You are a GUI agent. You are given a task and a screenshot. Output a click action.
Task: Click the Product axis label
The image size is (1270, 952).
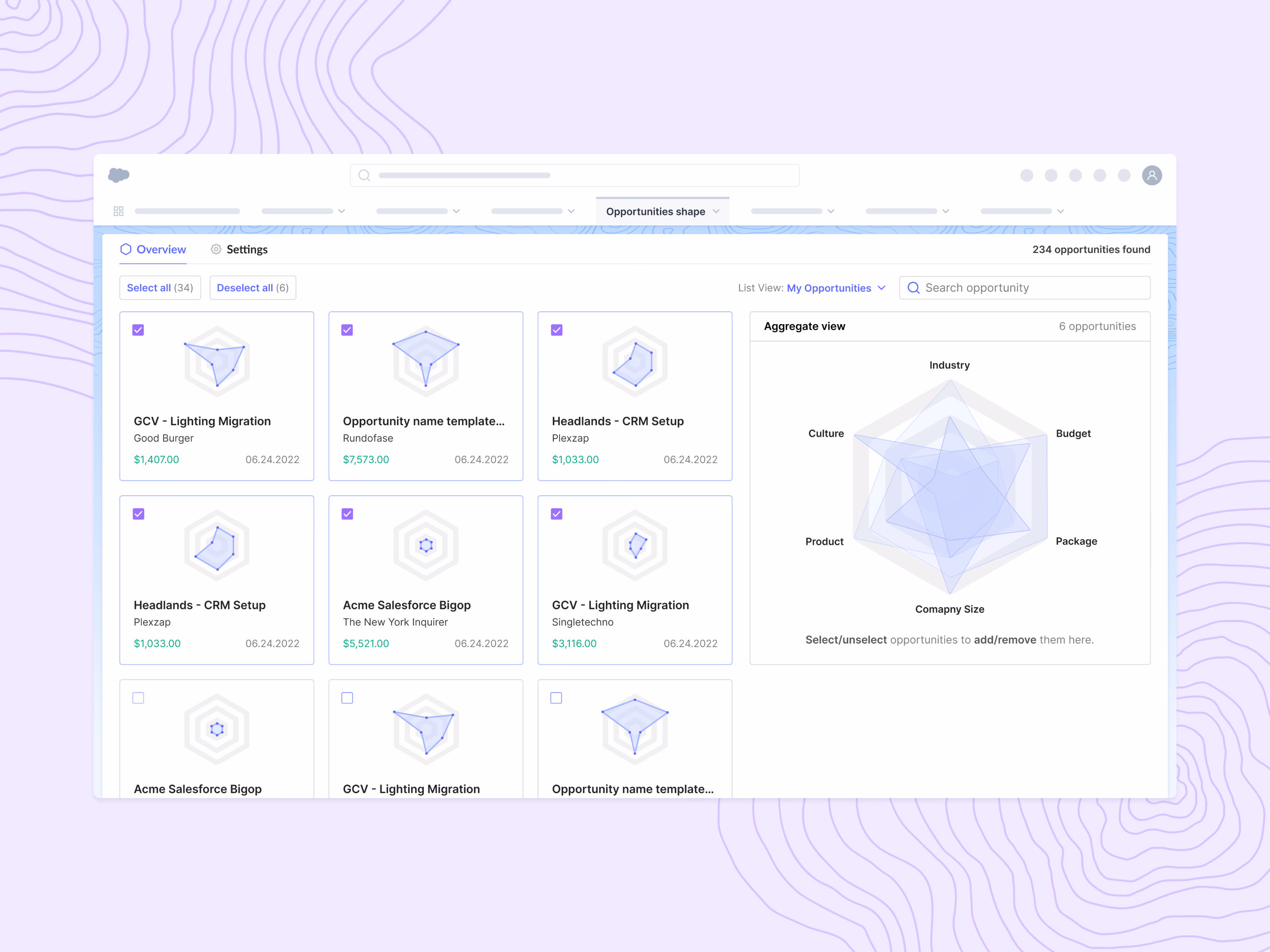[x=824, y=541]
